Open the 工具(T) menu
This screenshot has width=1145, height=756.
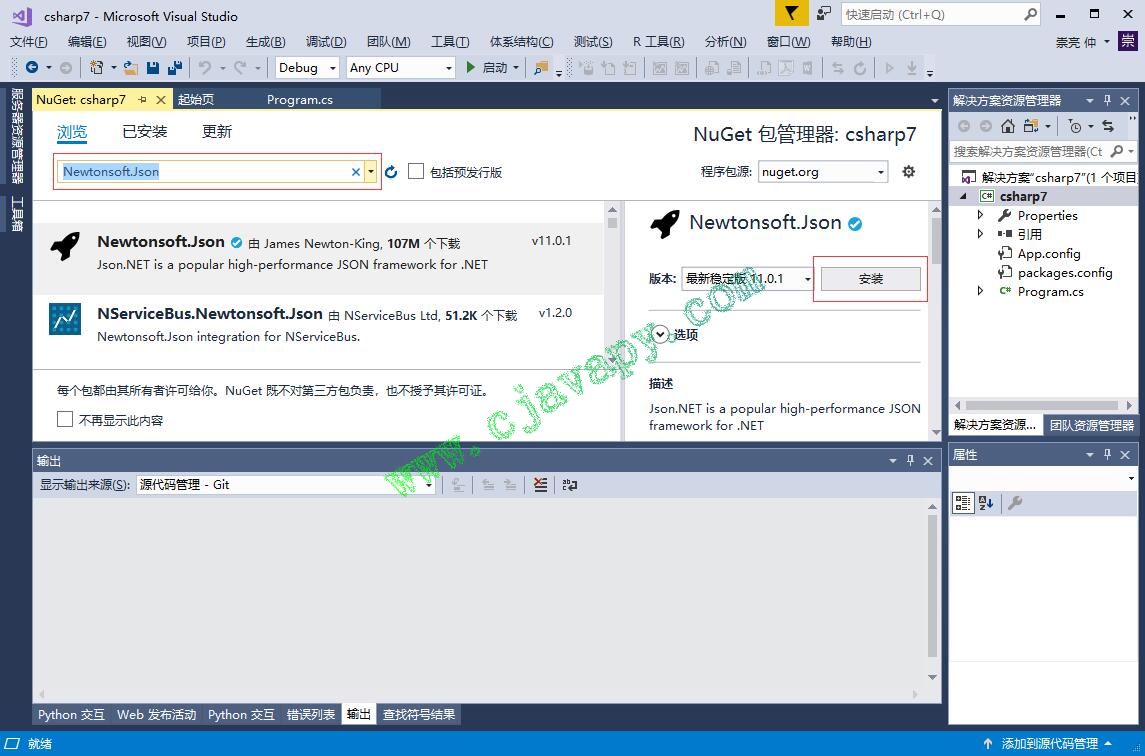(x=450, y=42)
